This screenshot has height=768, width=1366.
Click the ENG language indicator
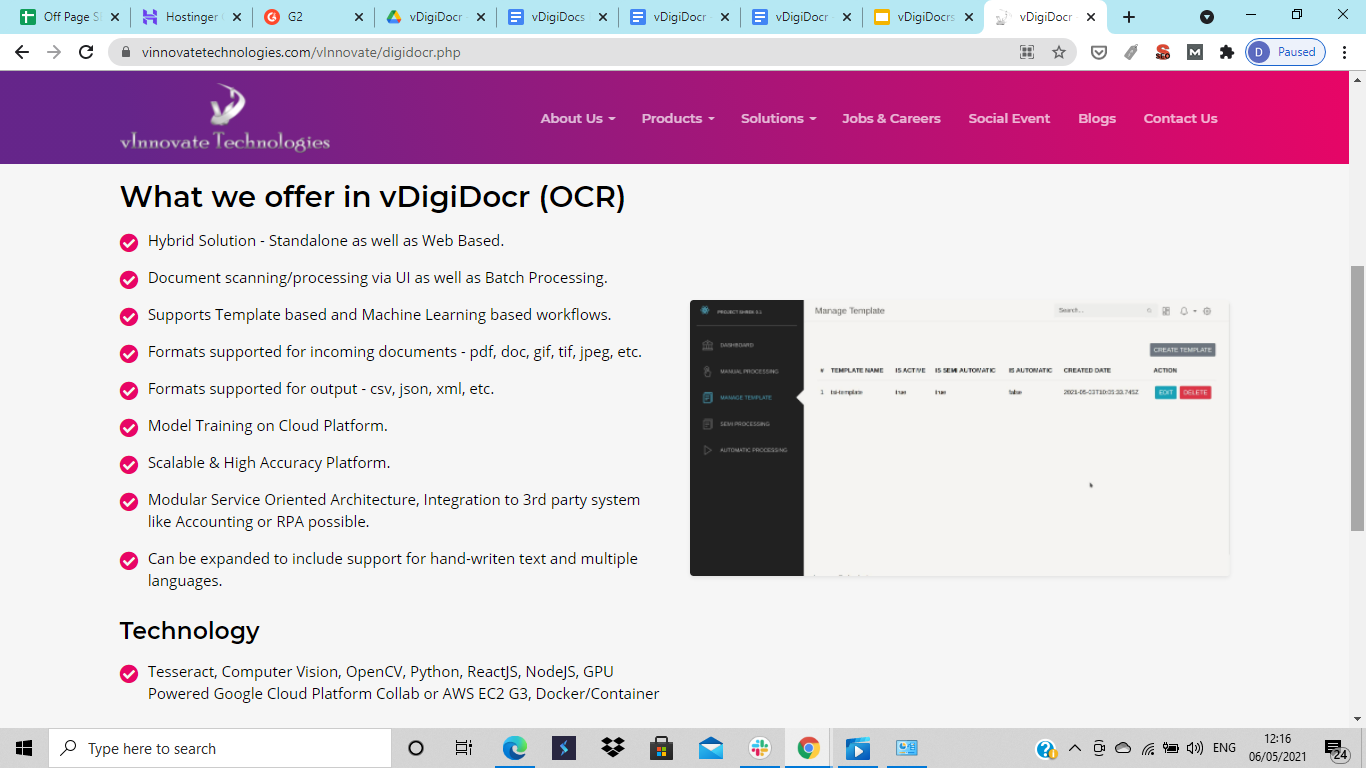pyautogui.click(x=1224, y=748)
